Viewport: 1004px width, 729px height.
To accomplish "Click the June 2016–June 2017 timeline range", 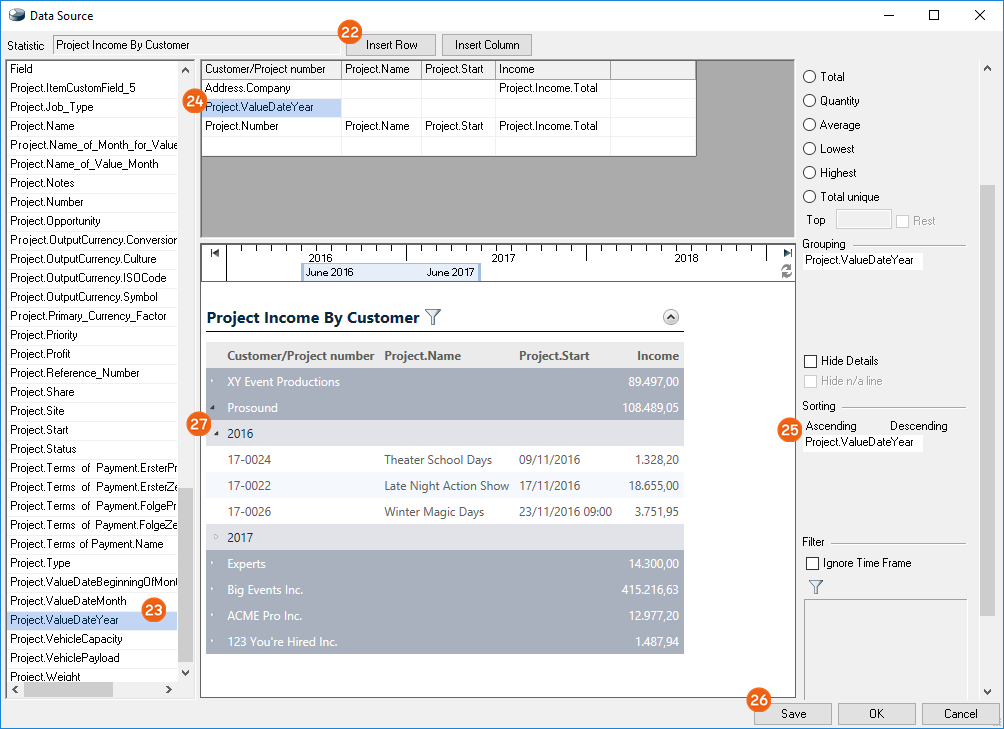I will pos(390,272).
